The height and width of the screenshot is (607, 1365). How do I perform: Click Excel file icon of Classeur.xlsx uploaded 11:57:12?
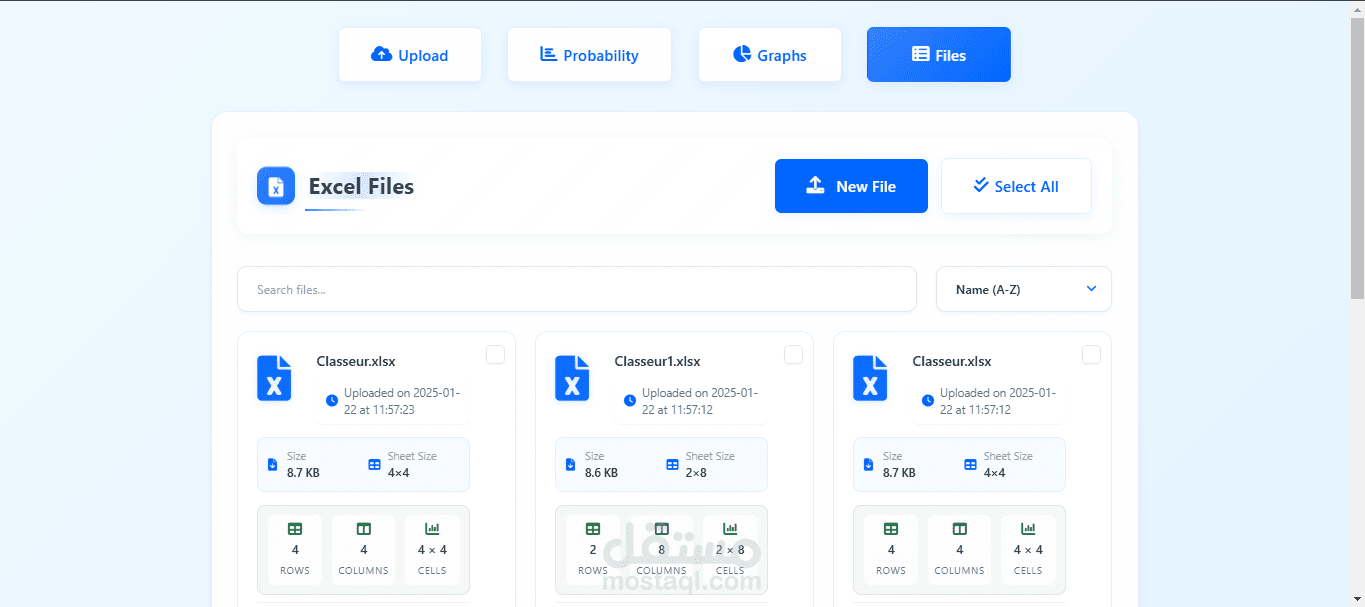pyautogui.click(x=870, y=379)
